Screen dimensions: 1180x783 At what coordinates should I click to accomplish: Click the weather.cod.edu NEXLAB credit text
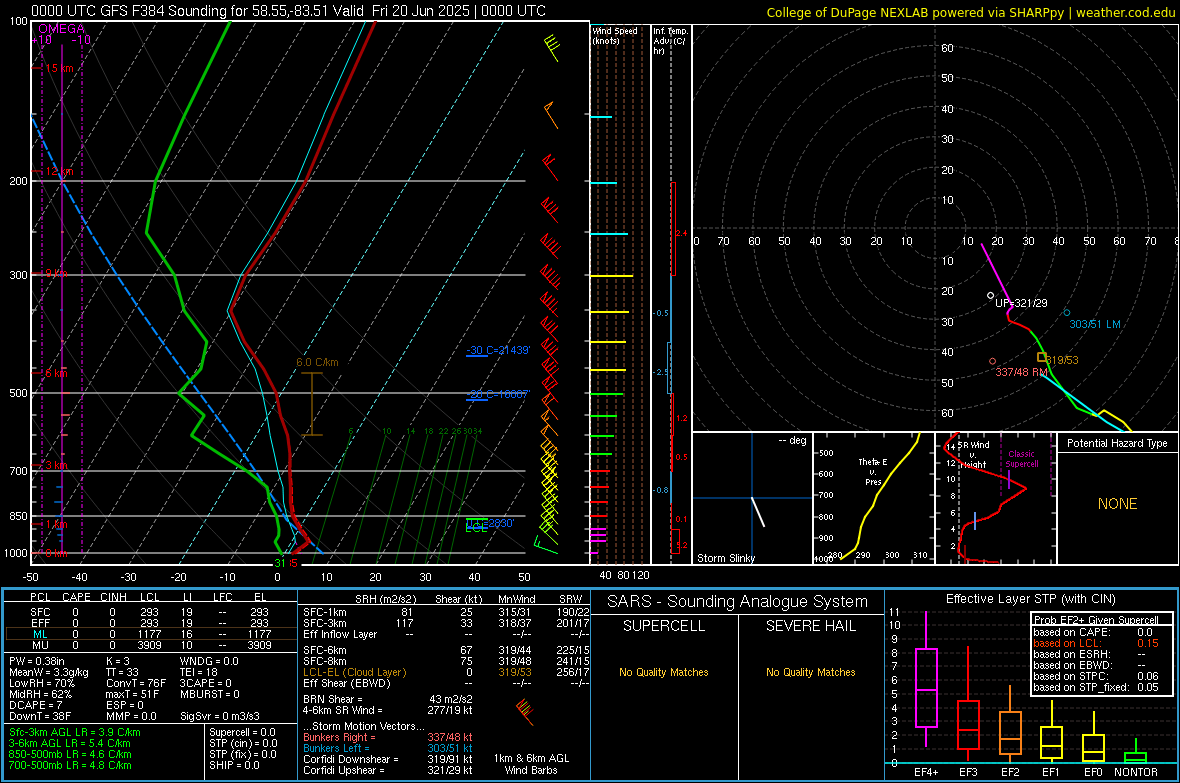[970, 12]
